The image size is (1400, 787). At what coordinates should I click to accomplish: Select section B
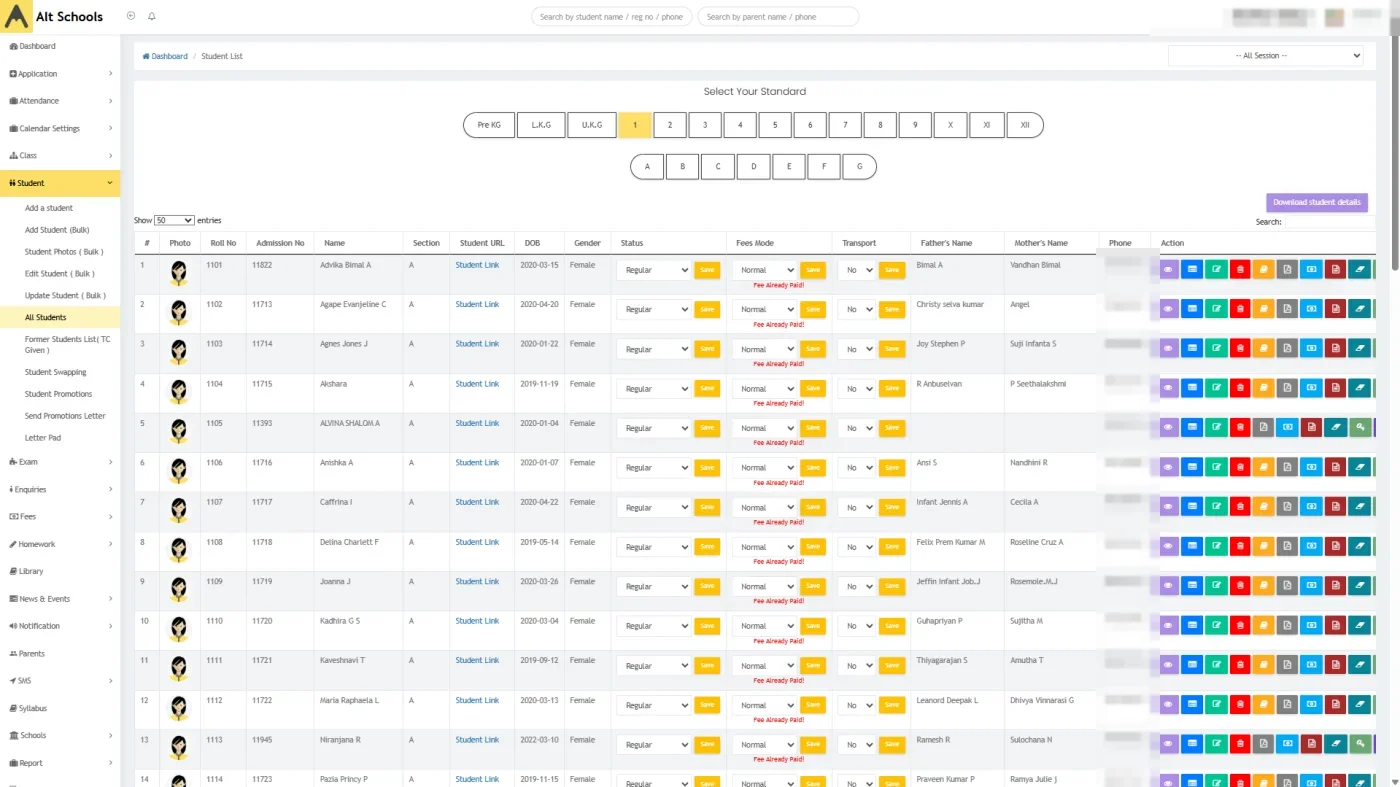tap(682, 166)
